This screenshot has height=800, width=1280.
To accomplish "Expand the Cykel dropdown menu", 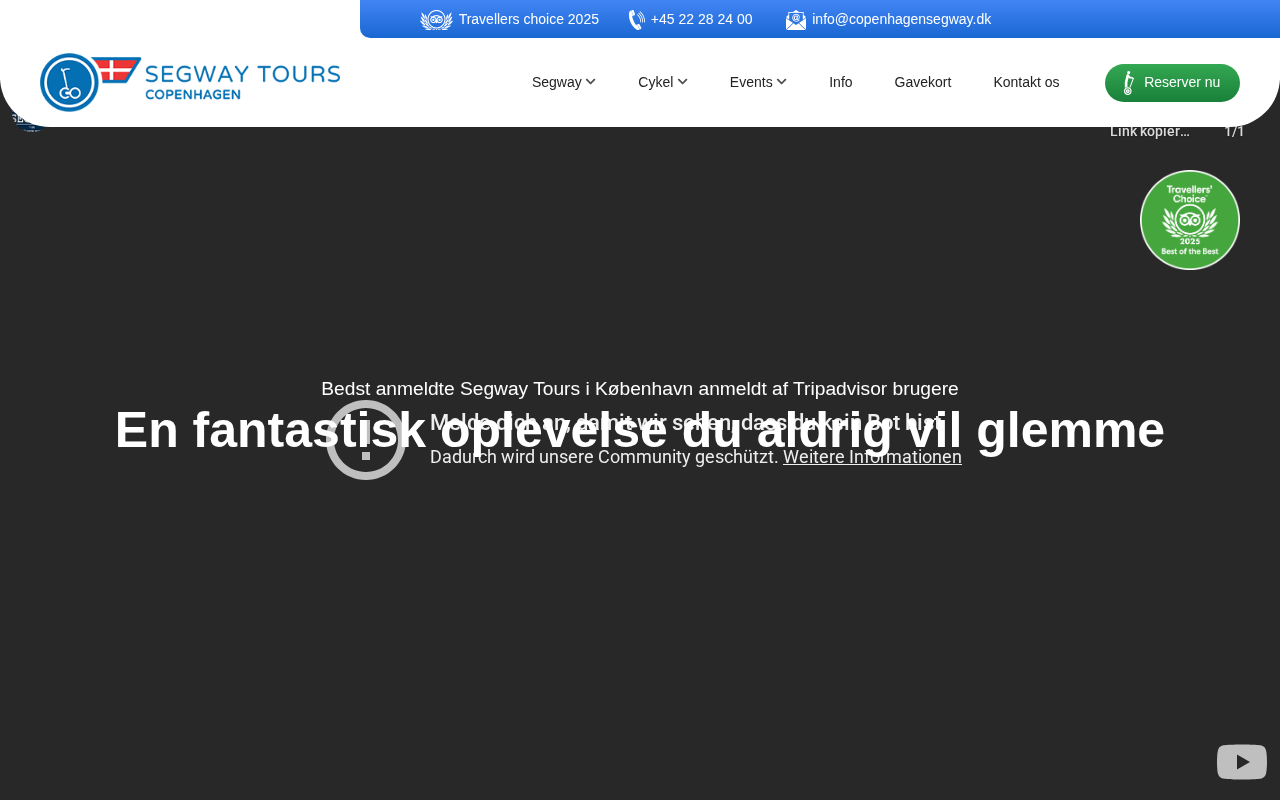I will [x=662, y=82].
